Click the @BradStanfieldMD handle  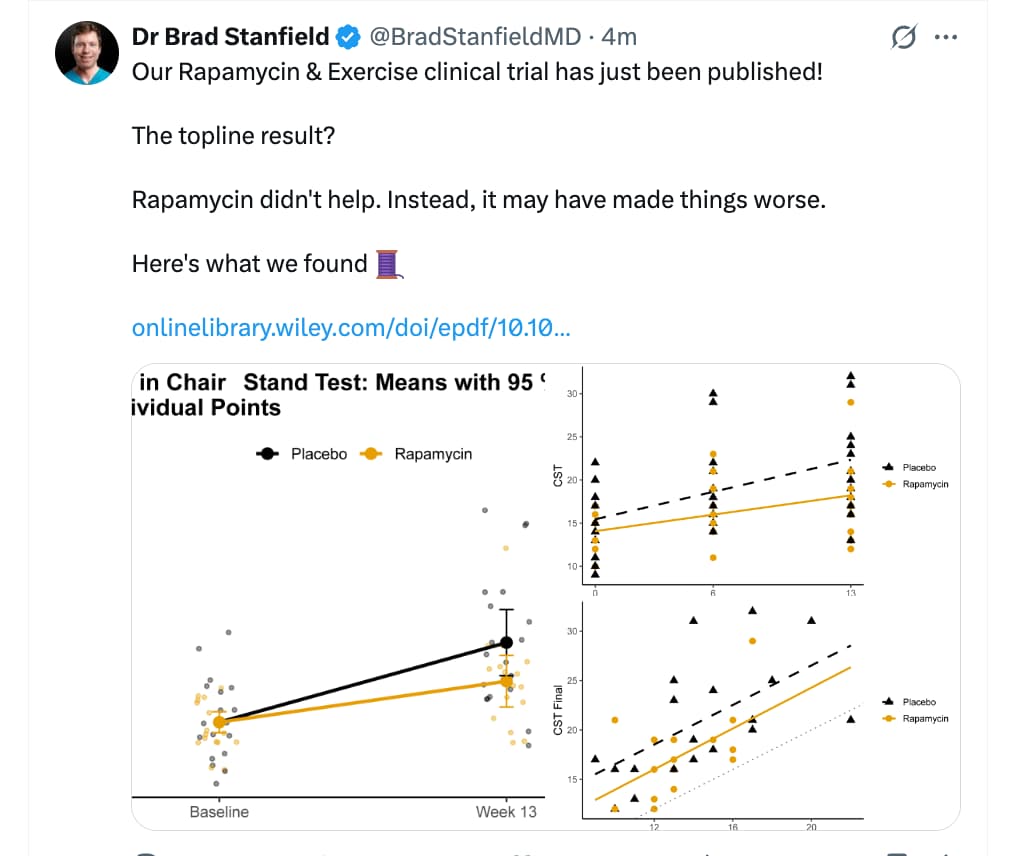(475, 38)
